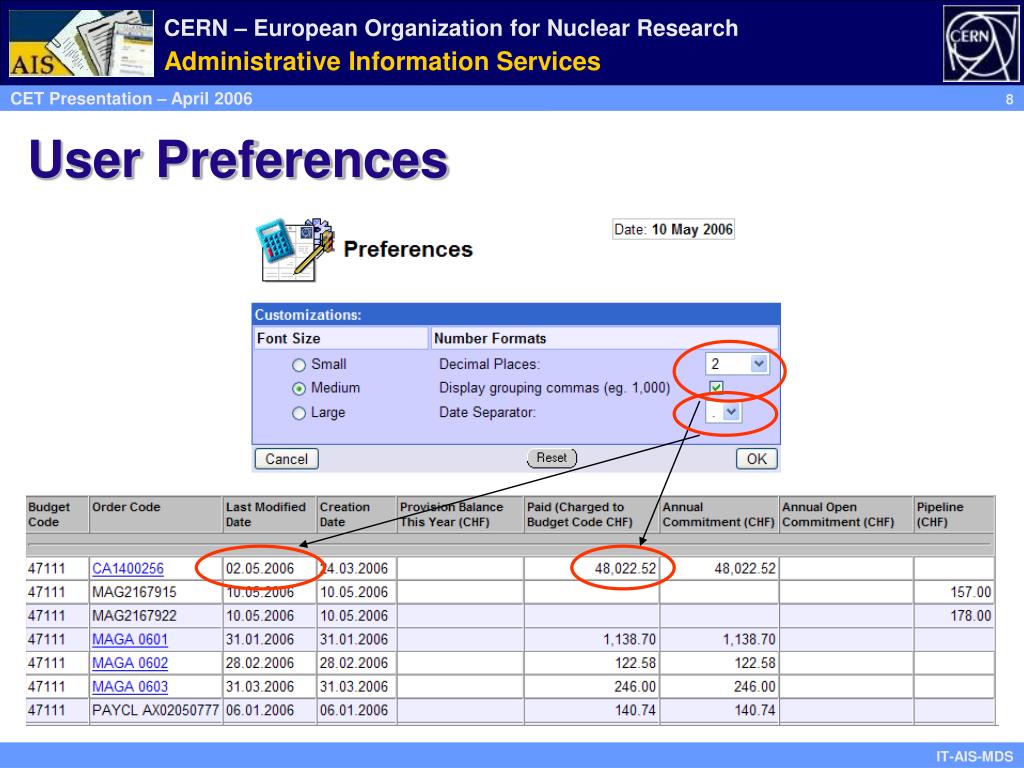Select the Small font size option

[x=299, y=365]
